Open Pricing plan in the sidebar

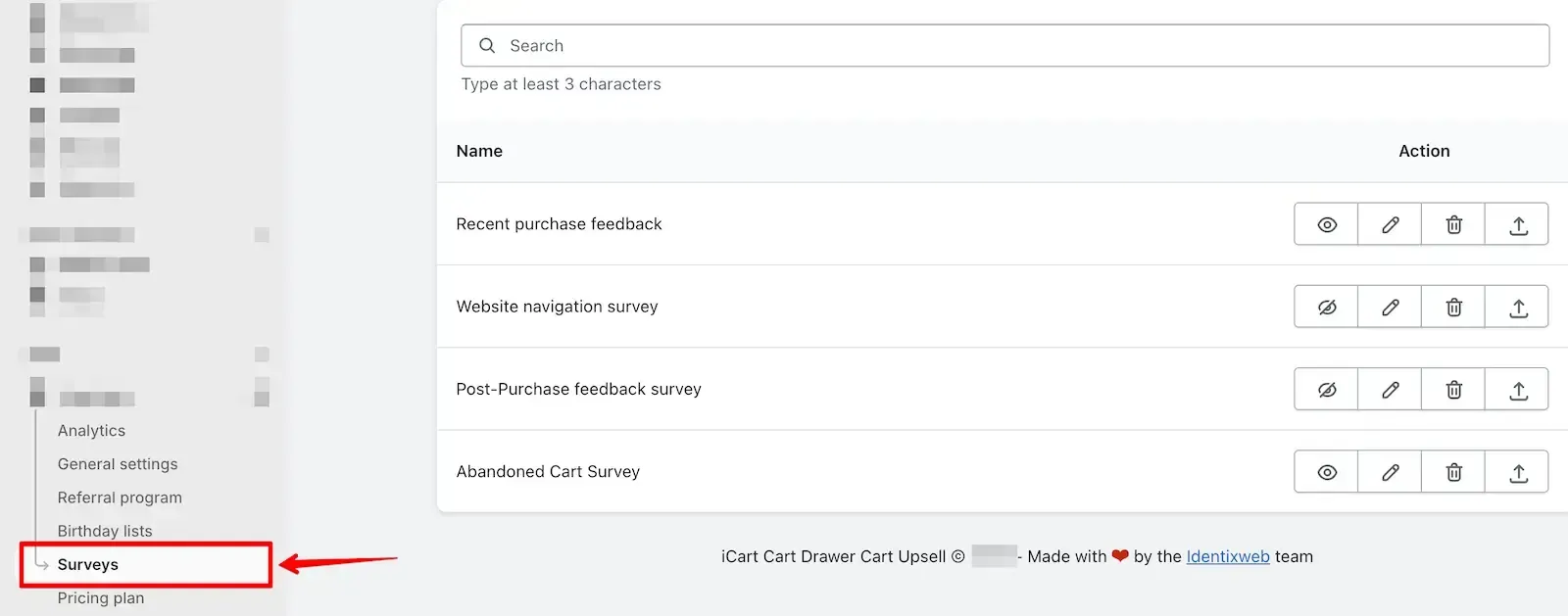[x=101, y=597]
